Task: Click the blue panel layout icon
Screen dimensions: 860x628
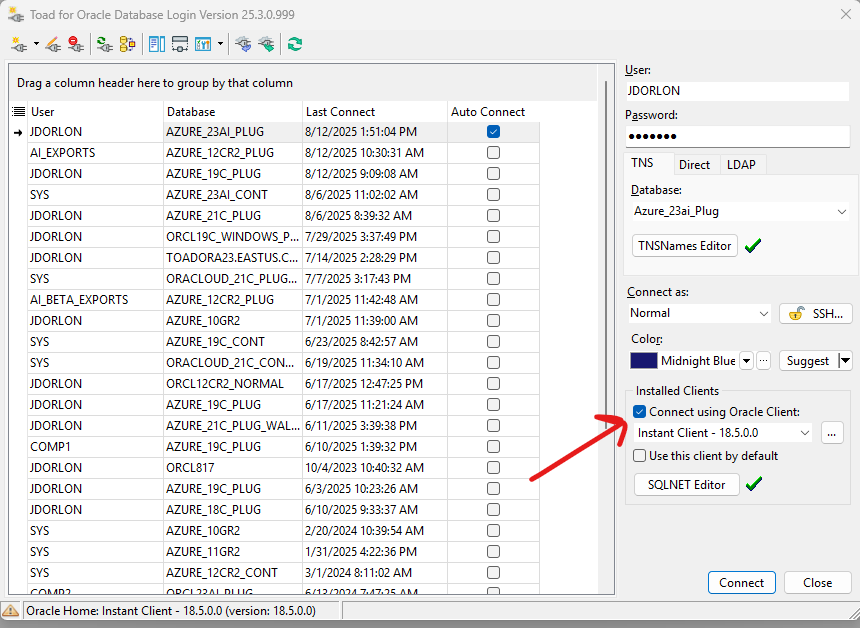Action: coord(157,44)
